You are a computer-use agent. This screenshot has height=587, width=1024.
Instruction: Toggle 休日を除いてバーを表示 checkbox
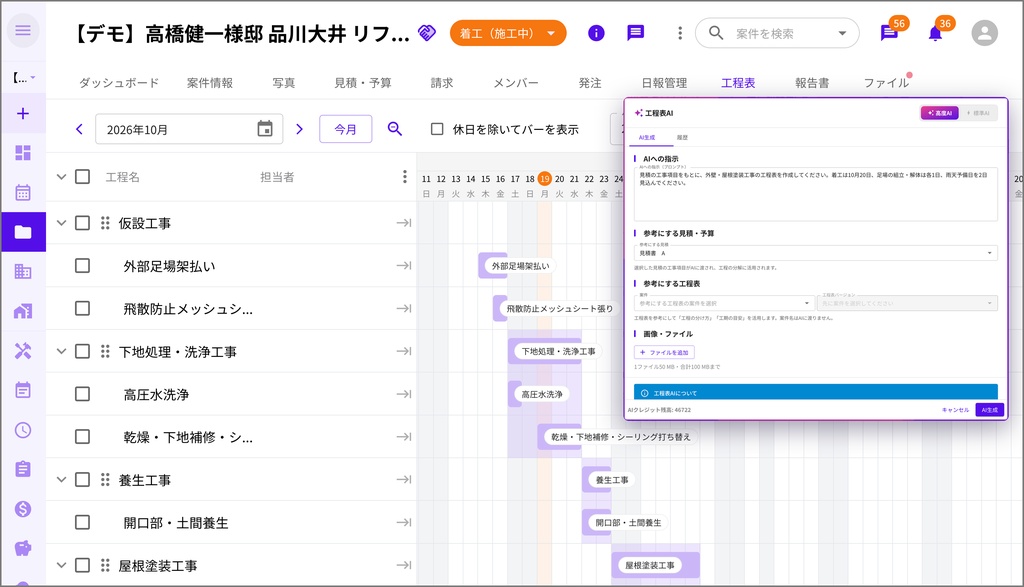[x=437, y=129]
